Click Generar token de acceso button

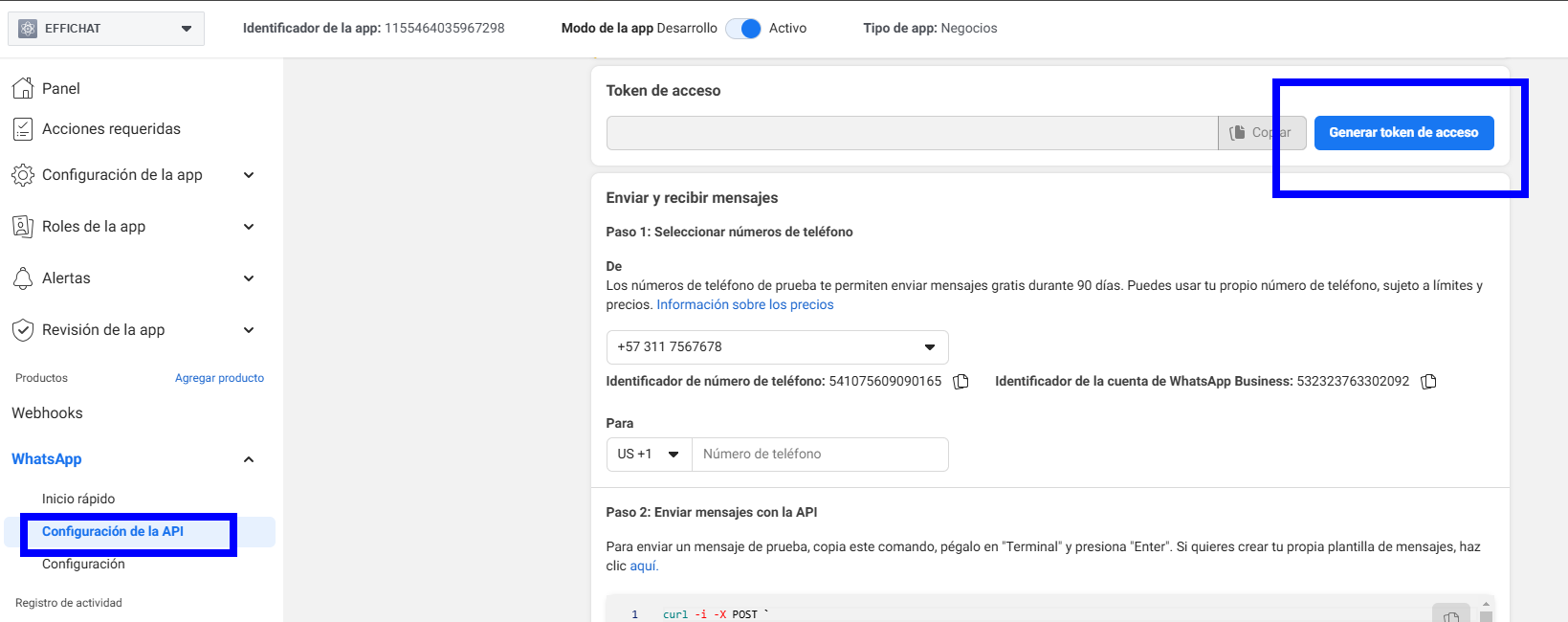[1403, 133]
